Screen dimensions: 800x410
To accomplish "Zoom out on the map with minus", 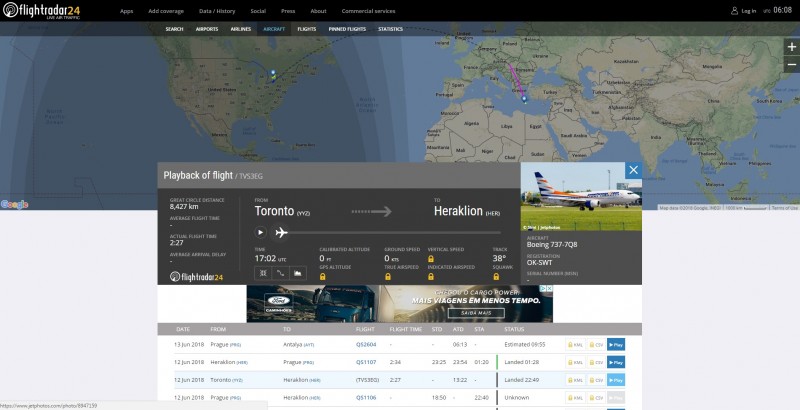I will pyautogui.click(x=792, y=64).
